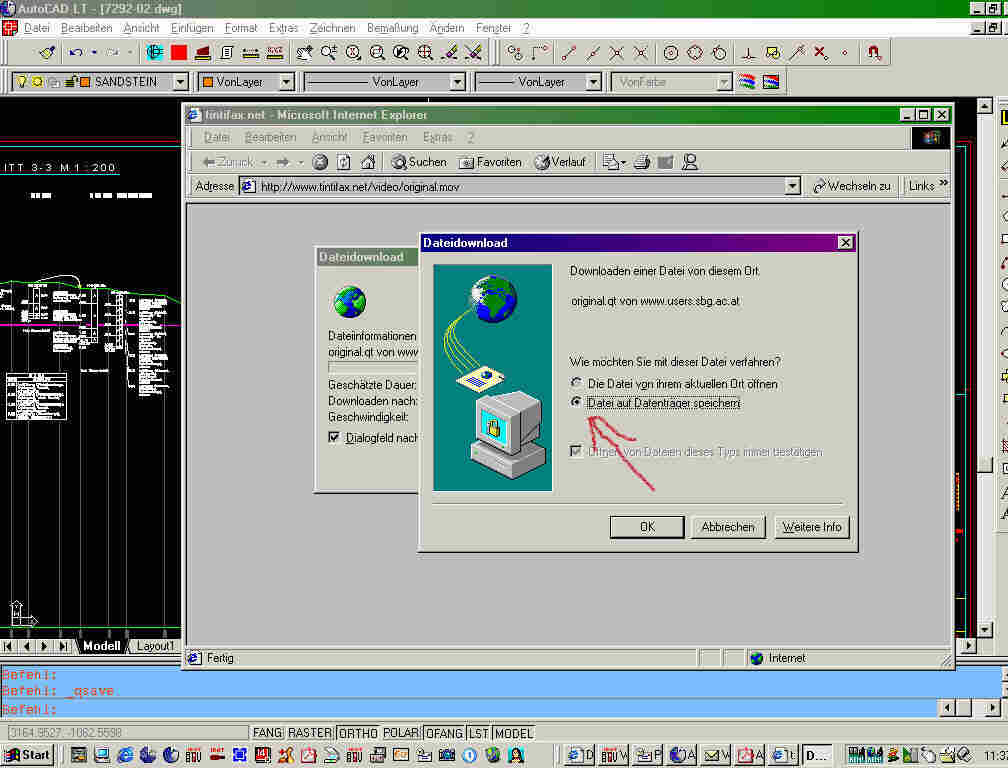Expand the VonLayer color dropdown
Viewport: 1008px width, 768px height.
point(286,82)
